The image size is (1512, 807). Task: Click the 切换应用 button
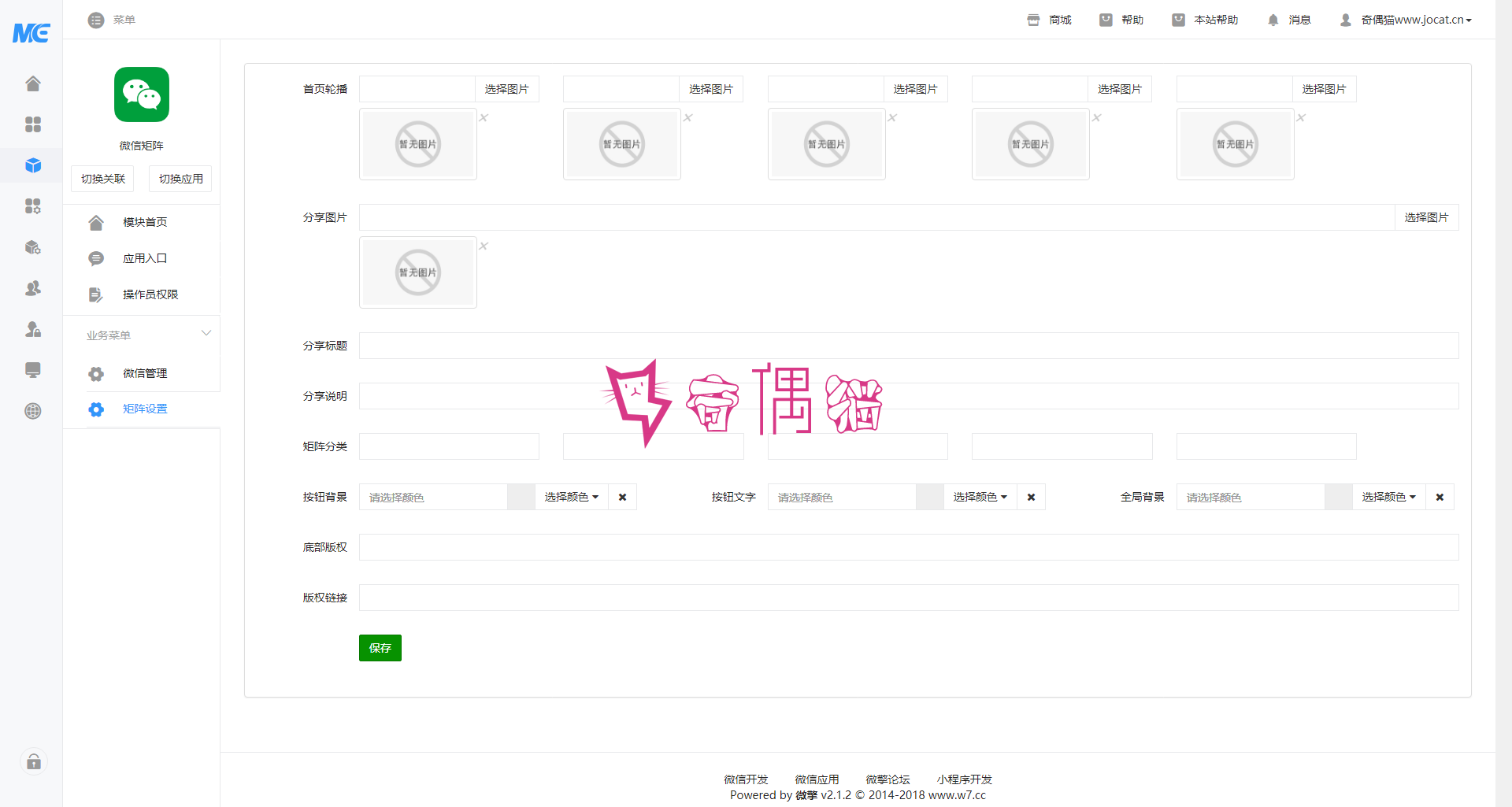coord(181,179)
